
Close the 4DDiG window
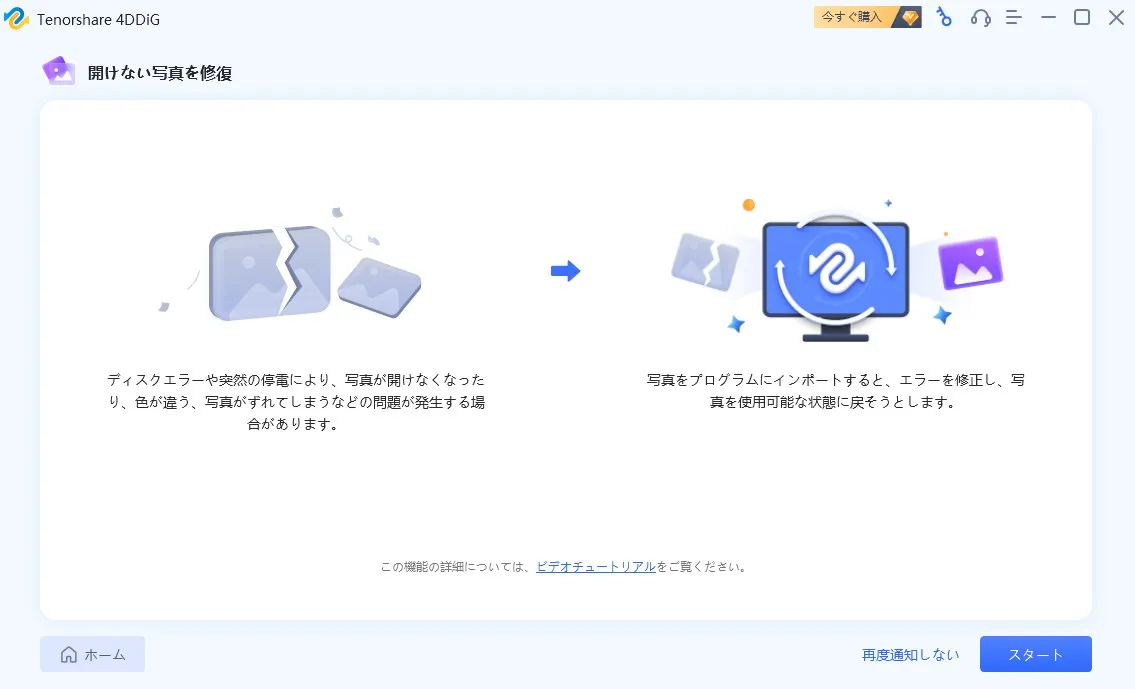[x=1116, y=17]
